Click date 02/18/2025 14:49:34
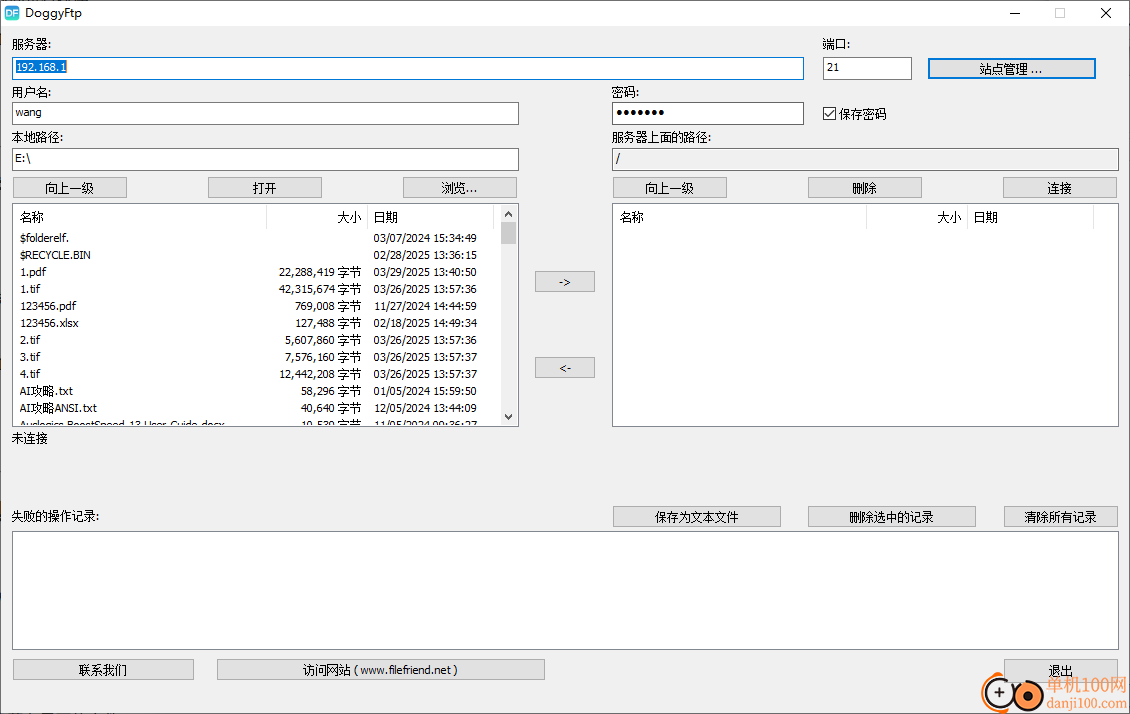The image size is (1130, 714). (x=425, y=323)
